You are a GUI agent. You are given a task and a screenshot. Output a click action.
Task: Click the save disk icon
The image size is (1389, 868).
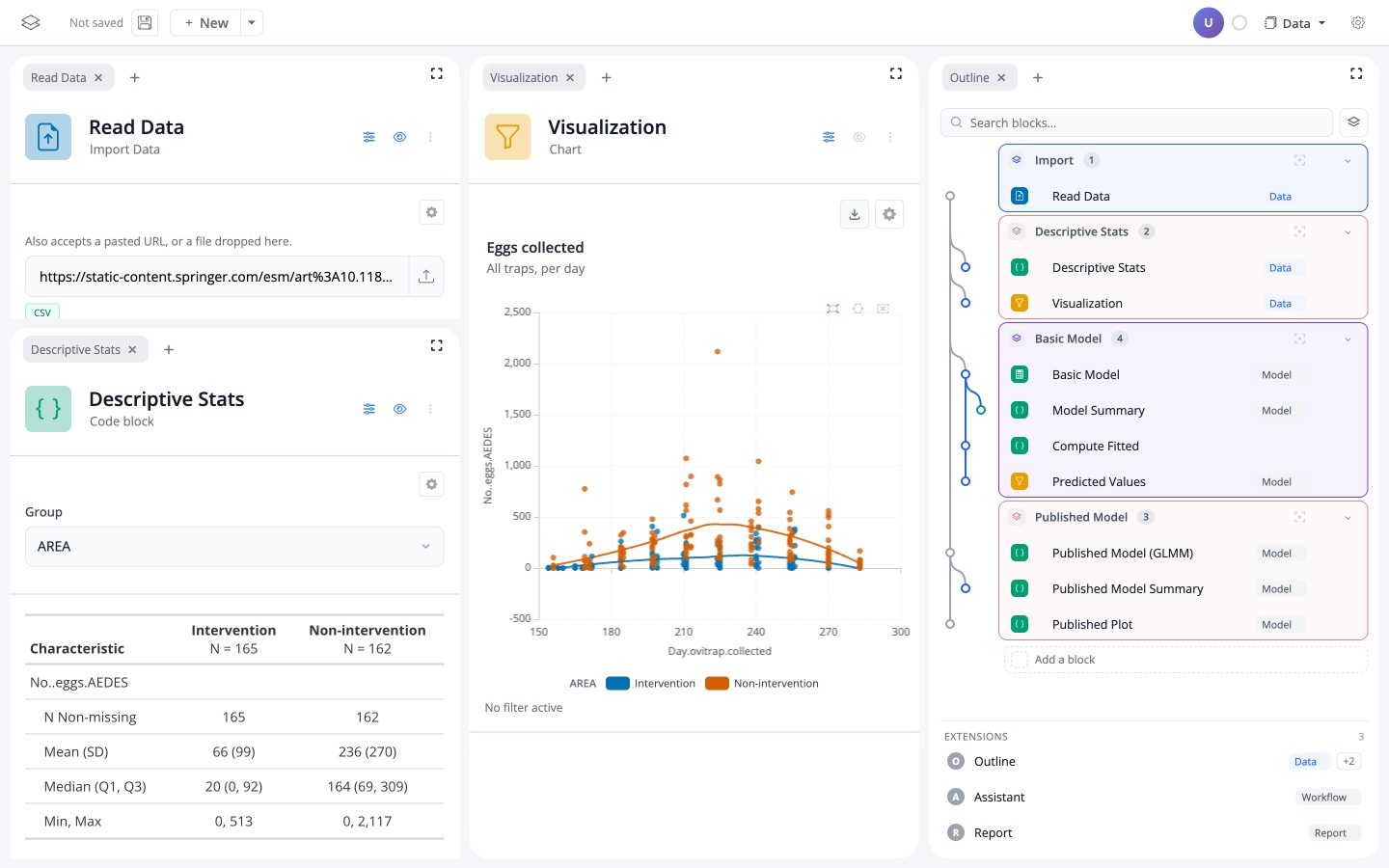(x=145, y=22)
